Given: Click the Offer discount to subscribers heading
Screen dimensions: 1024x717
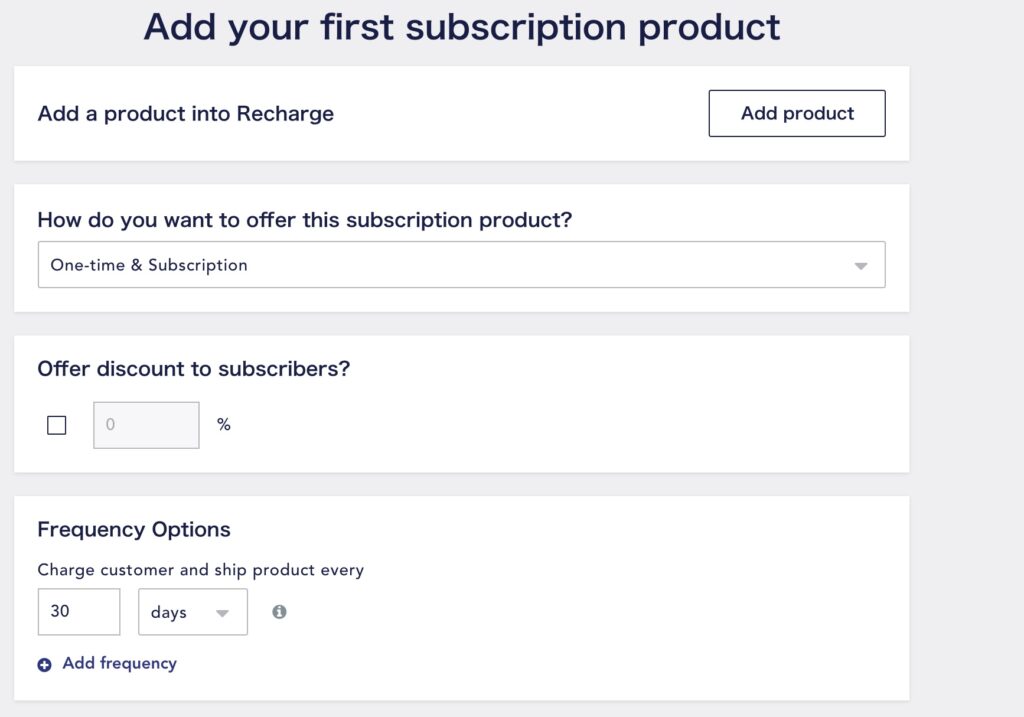Looking at the screenshot, I should (x=194, y=369).
